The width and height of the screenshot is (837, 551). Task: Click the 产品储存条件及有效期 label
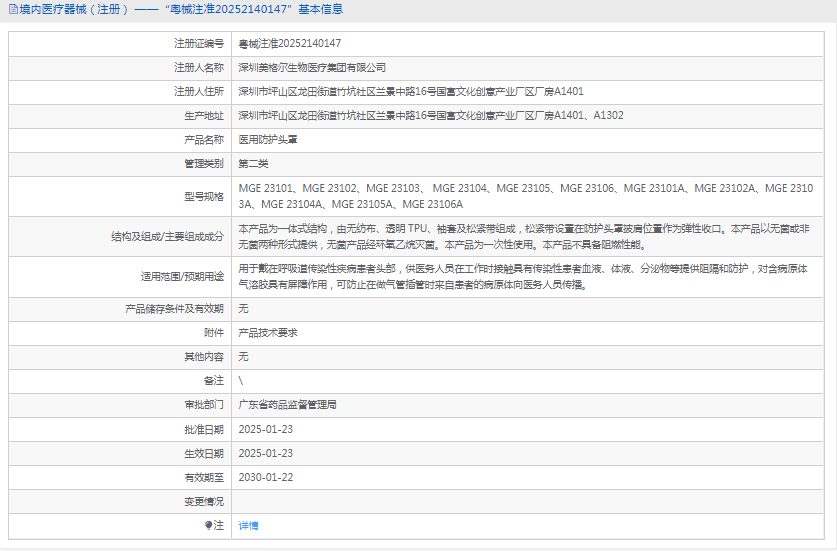tap(175, 309)
